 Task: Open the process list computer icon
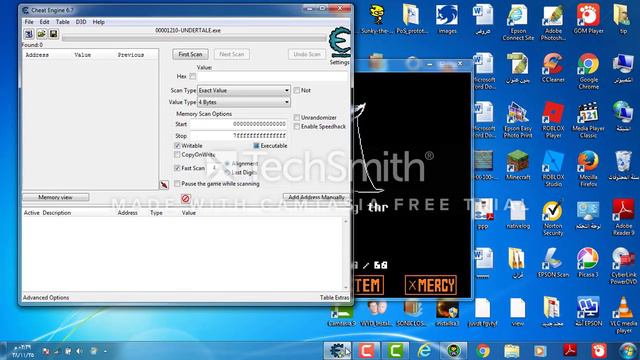pyautogui.click(x=29, y=34)
